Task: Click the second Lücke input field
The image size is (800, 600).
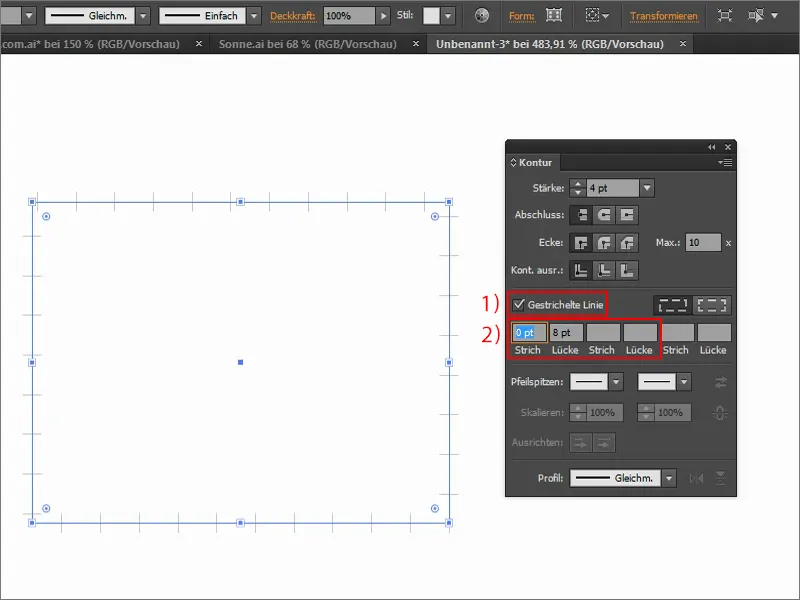Action: pos(640,333)
